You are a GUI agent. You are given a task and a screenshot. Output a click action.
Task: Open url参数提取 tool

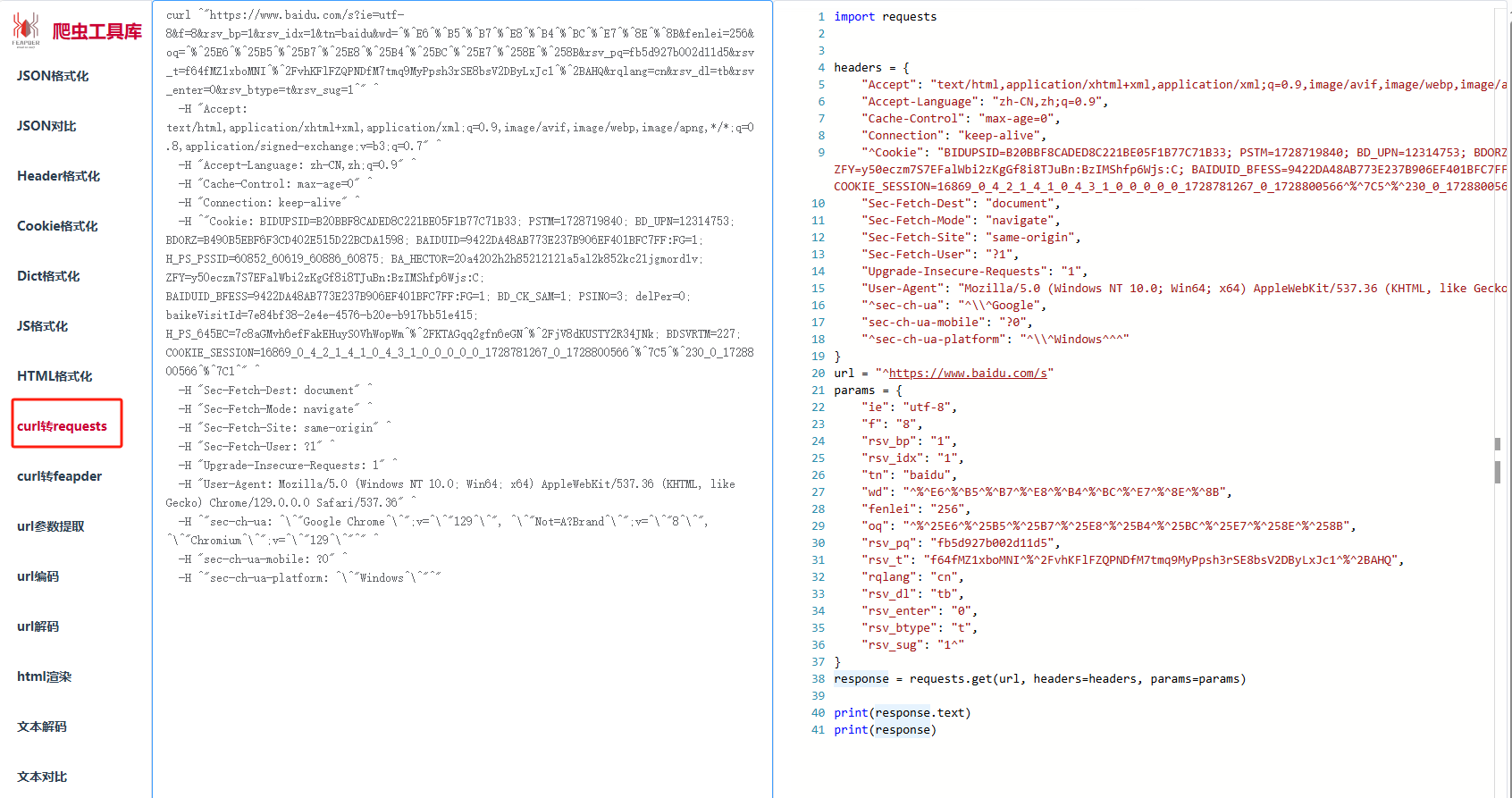point(50,526)
